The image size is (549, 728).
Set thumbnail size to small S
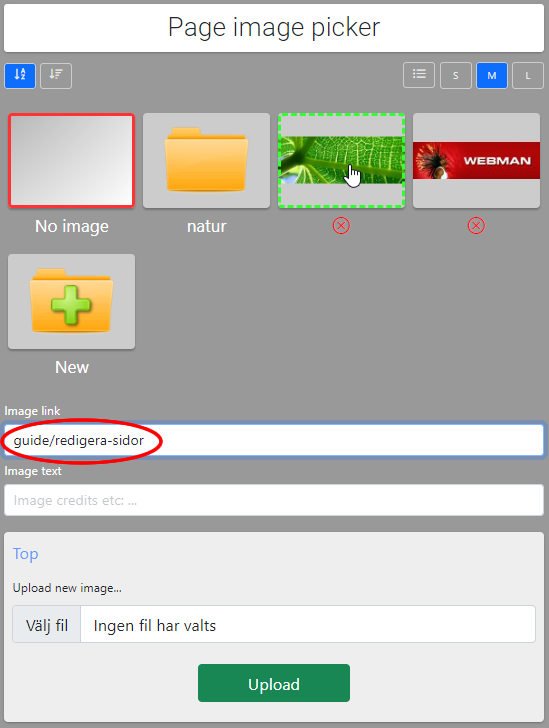point(456,75)
